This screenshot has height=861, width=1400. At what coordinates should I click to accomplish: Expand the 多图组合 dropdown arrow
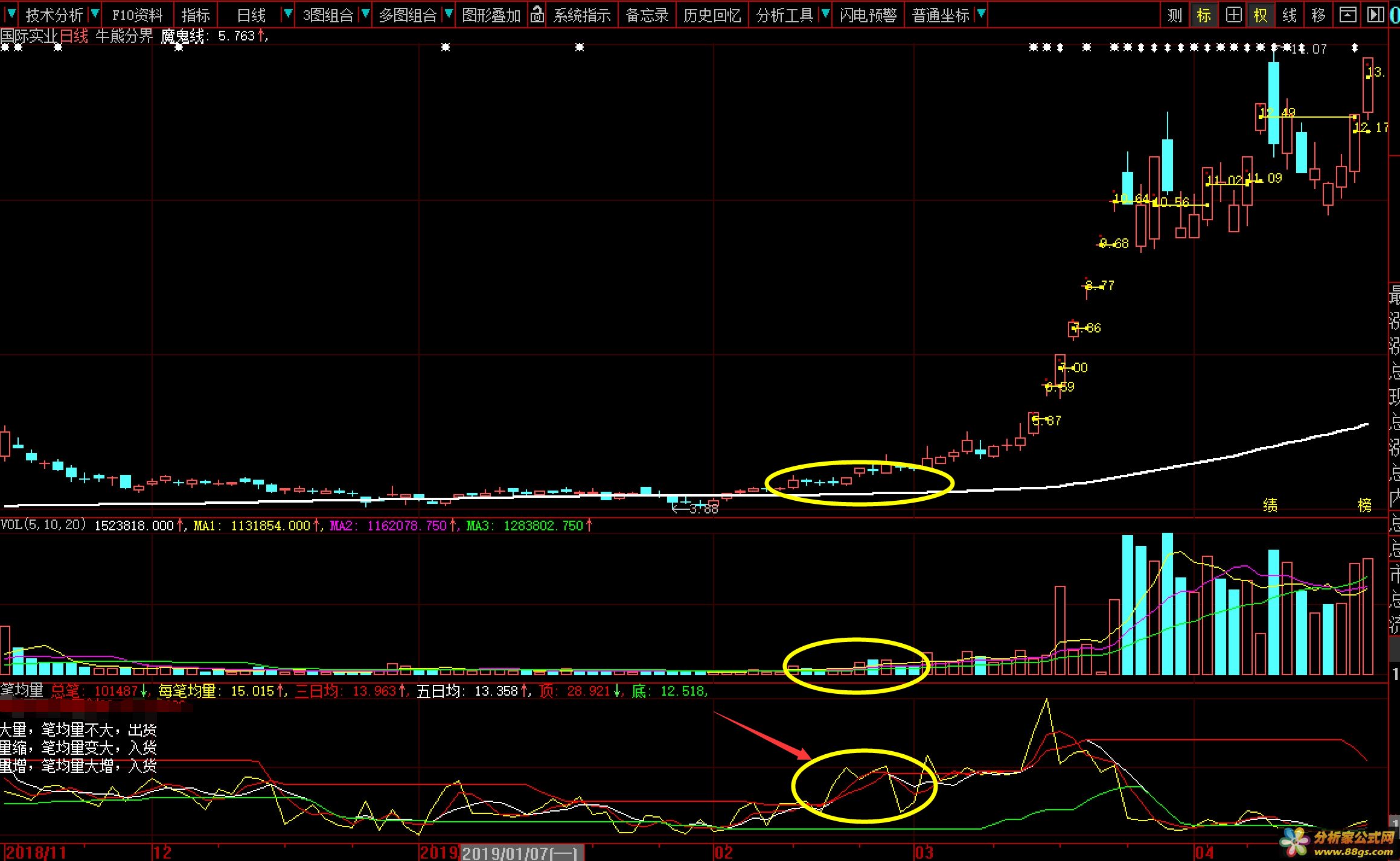tap(448, 14)
